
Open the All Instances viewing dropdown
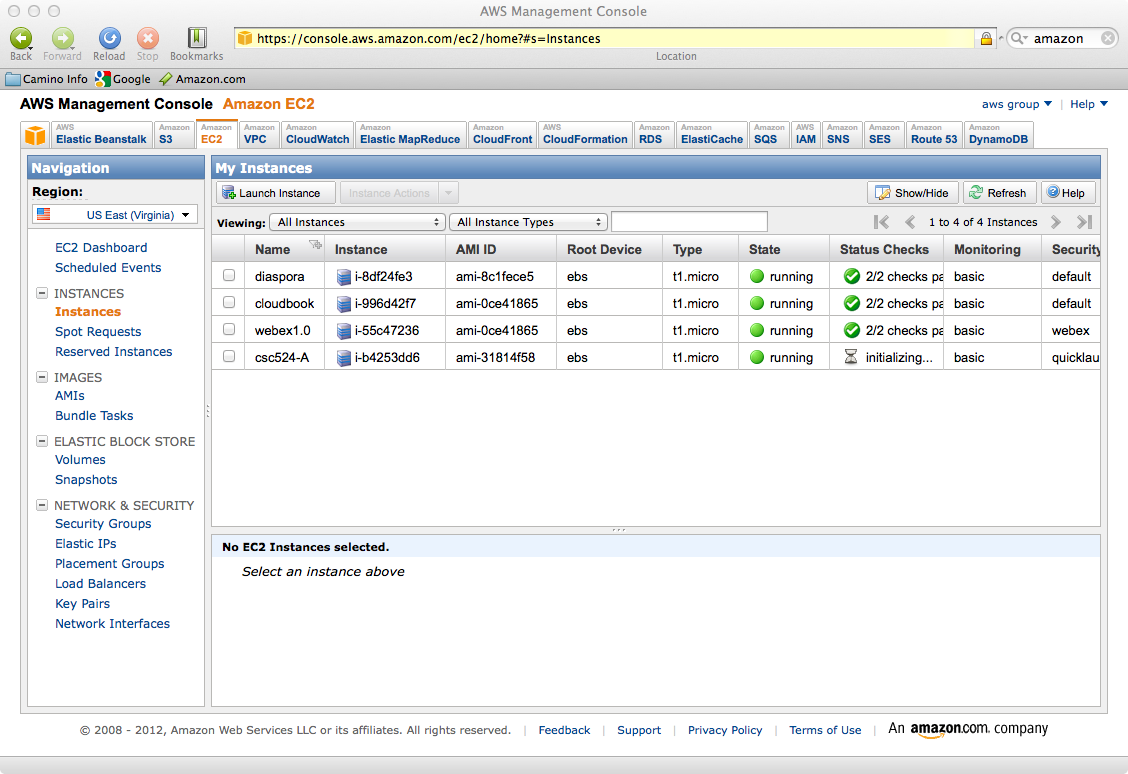[x=358, y=222]
